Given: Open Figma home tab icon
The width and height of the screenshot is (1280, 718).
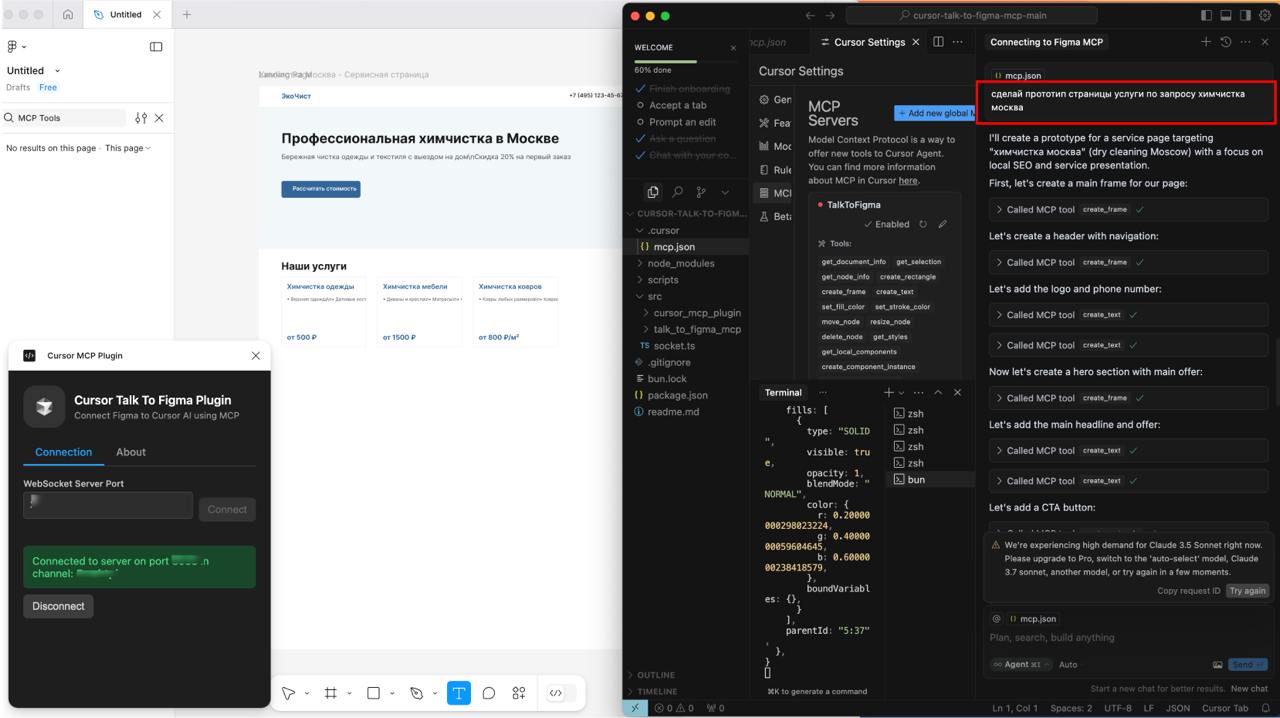Looking at the screenshot, I should tap(68, 15).
